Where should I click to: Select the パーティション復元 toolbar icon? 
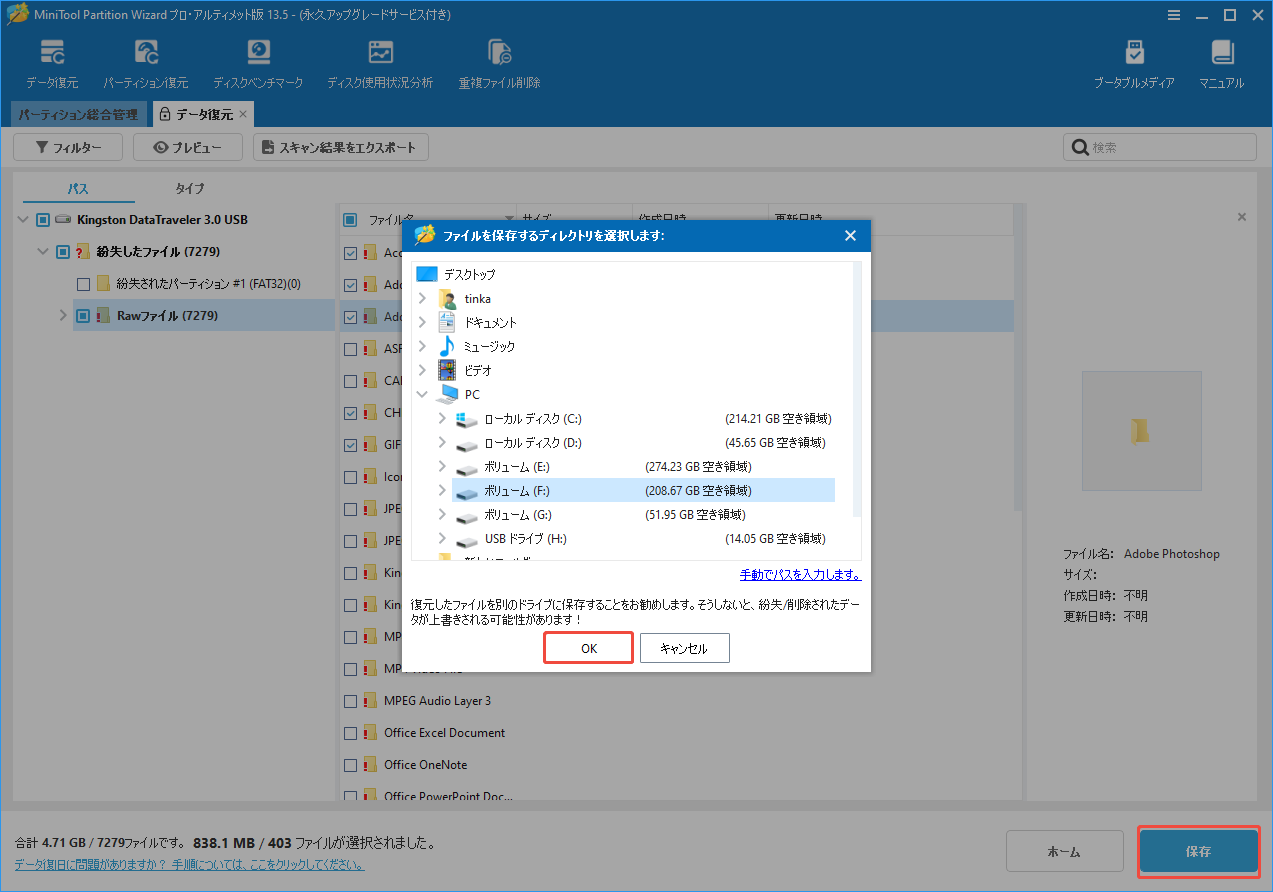point(146,61)
